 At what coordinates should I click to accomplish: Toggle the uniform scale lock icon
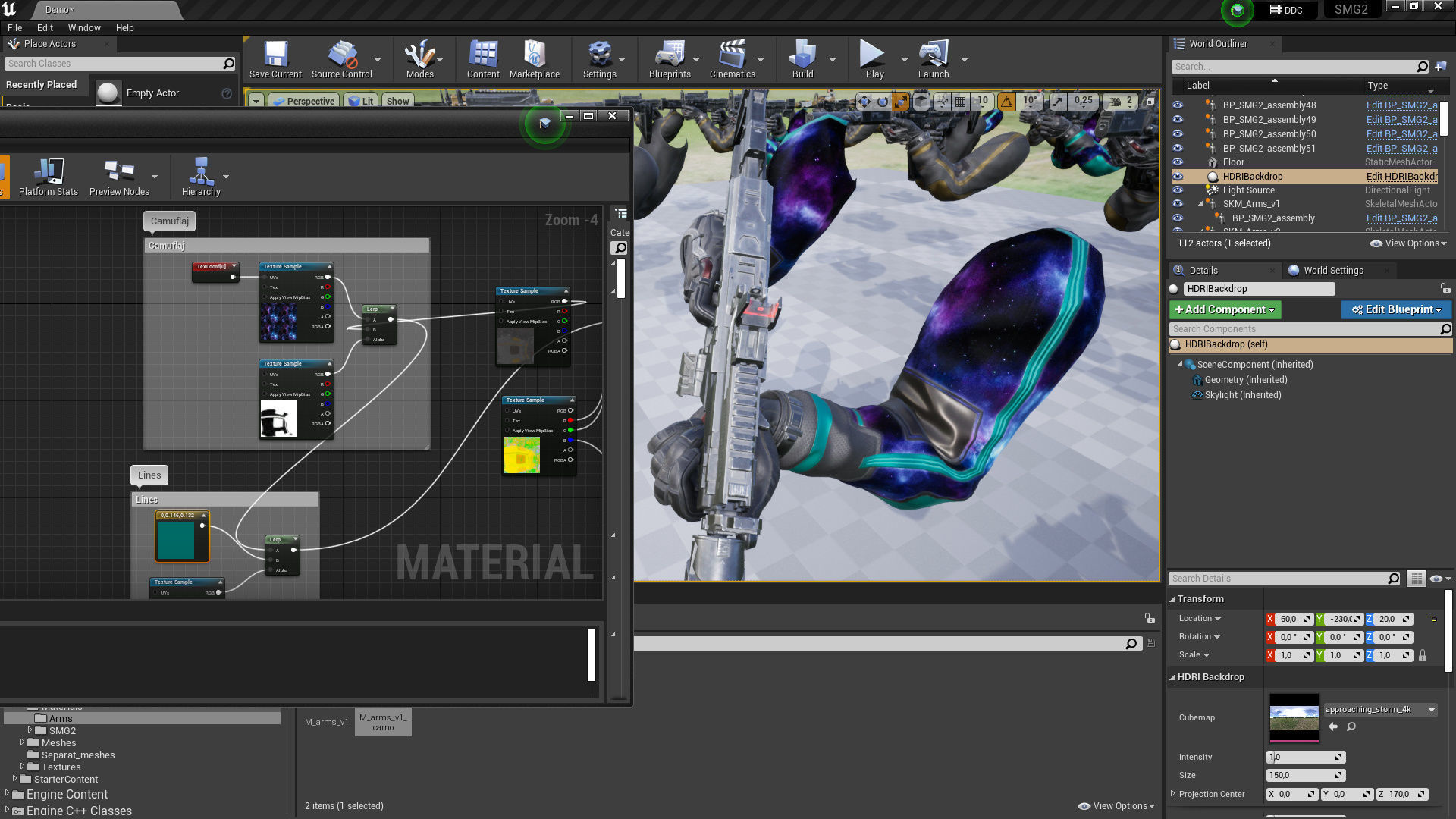click(x=1423, y=655)
